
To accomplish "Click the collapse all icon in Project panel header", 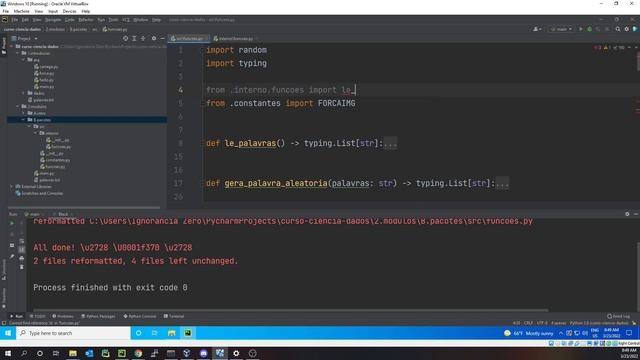I will 143,38.
